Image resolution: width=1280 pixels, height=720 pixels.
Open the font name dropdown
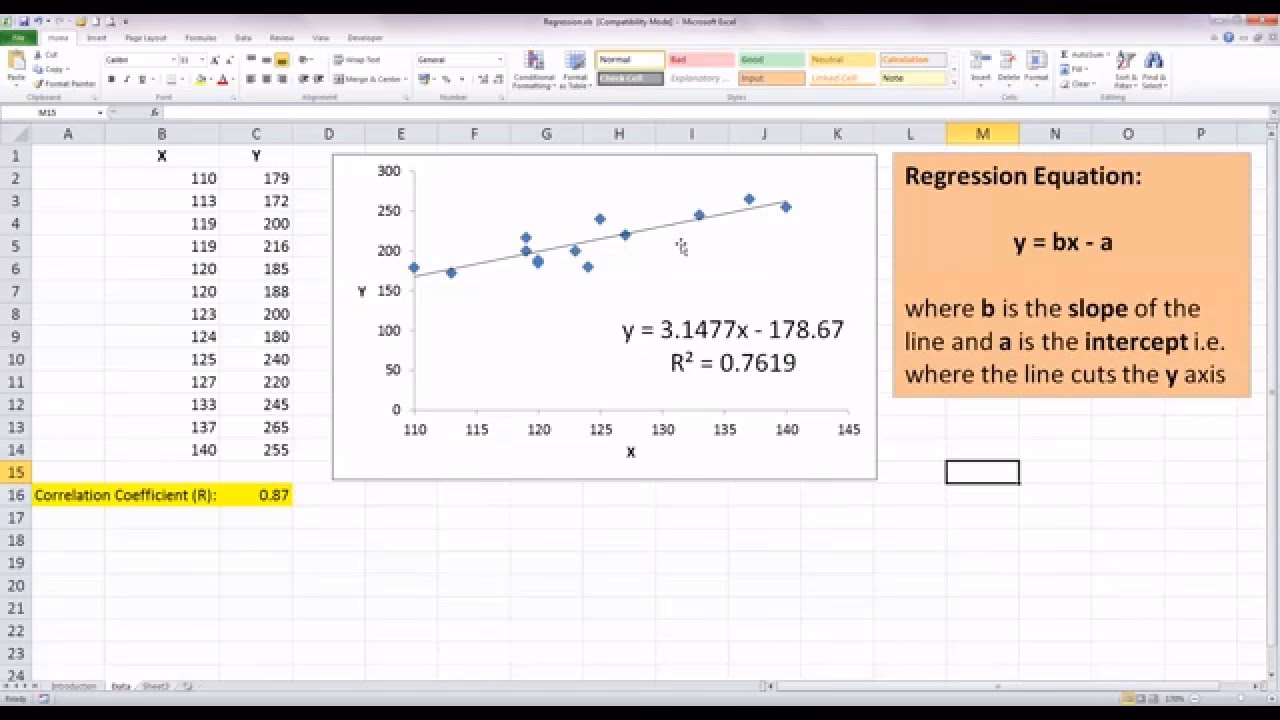pyautogui.click(x=173, y=58)
